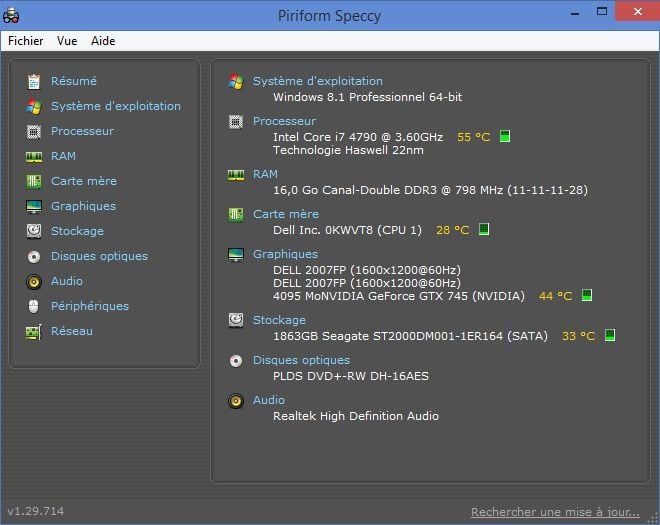Click the green temperature indicator after 44 °C
This screenshot has height=525, width=660.
[x=587, y=295]
